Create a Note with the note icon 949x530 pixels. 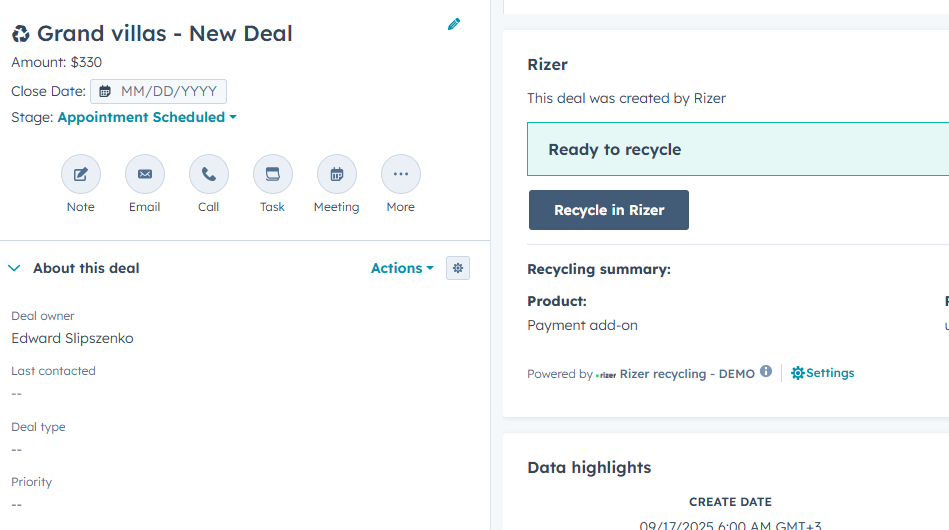[x=81, y=174]
